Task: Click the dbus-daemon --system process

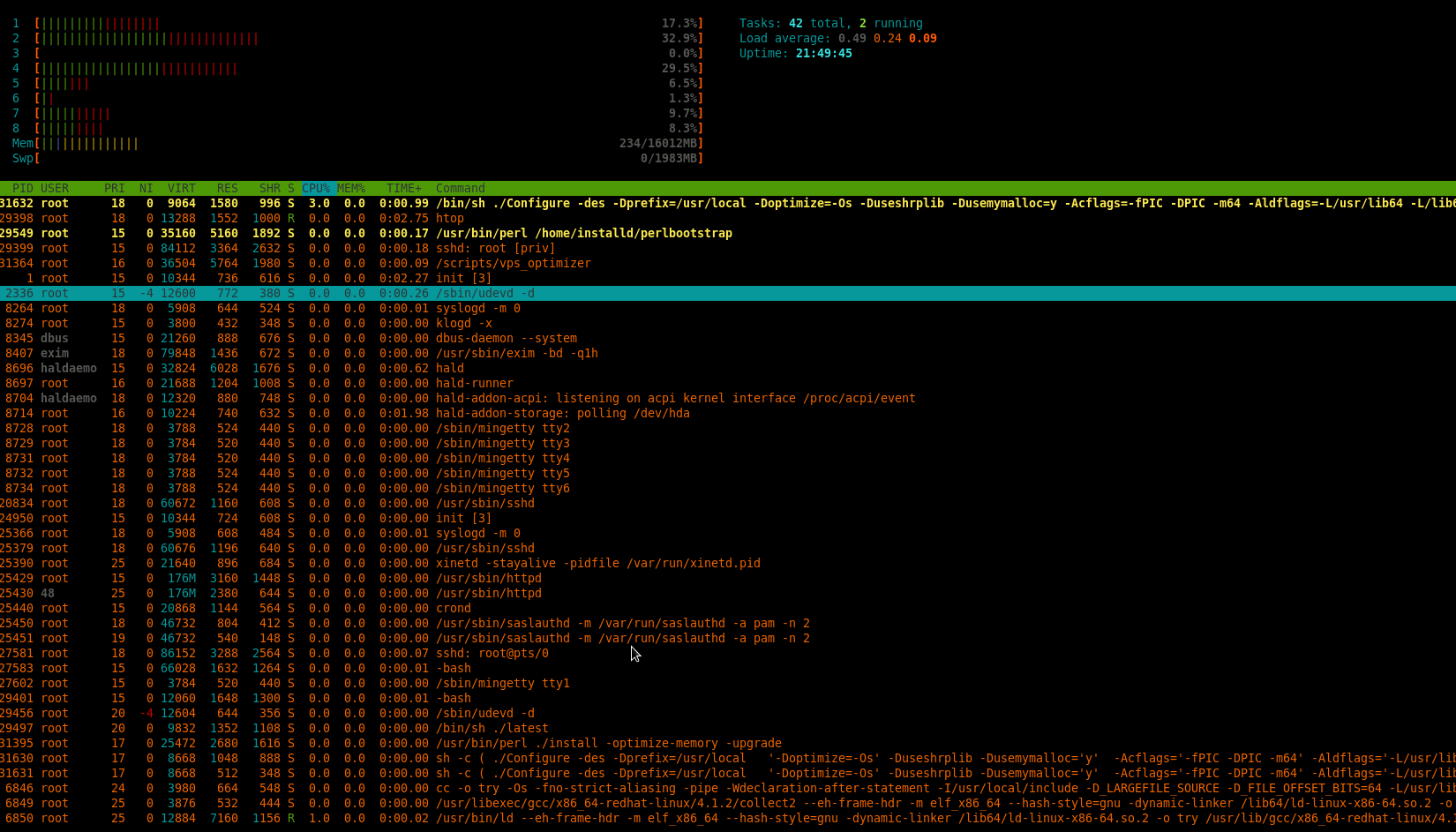Action: coord(506,338)
